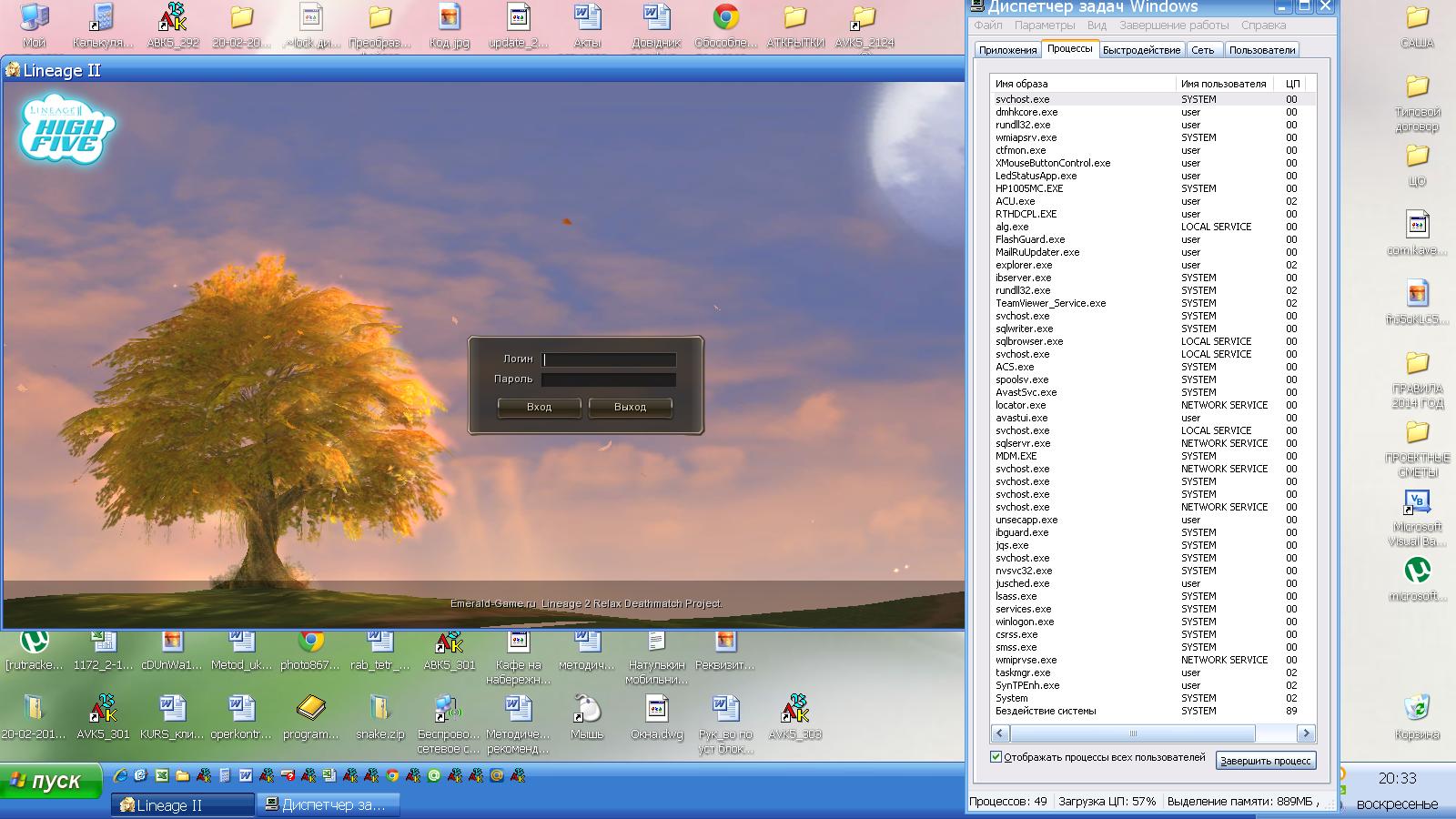Image resolution: width=1456 pixels, height=819 pixels.
Task: Switch to Диспетчер за... taskbar button
Action: pyautogui.click(x=329, y=805)
